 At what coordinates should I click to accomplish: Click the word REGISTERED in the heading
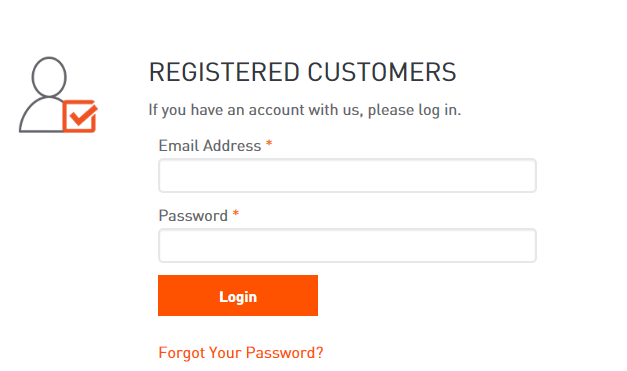(224, 72)
